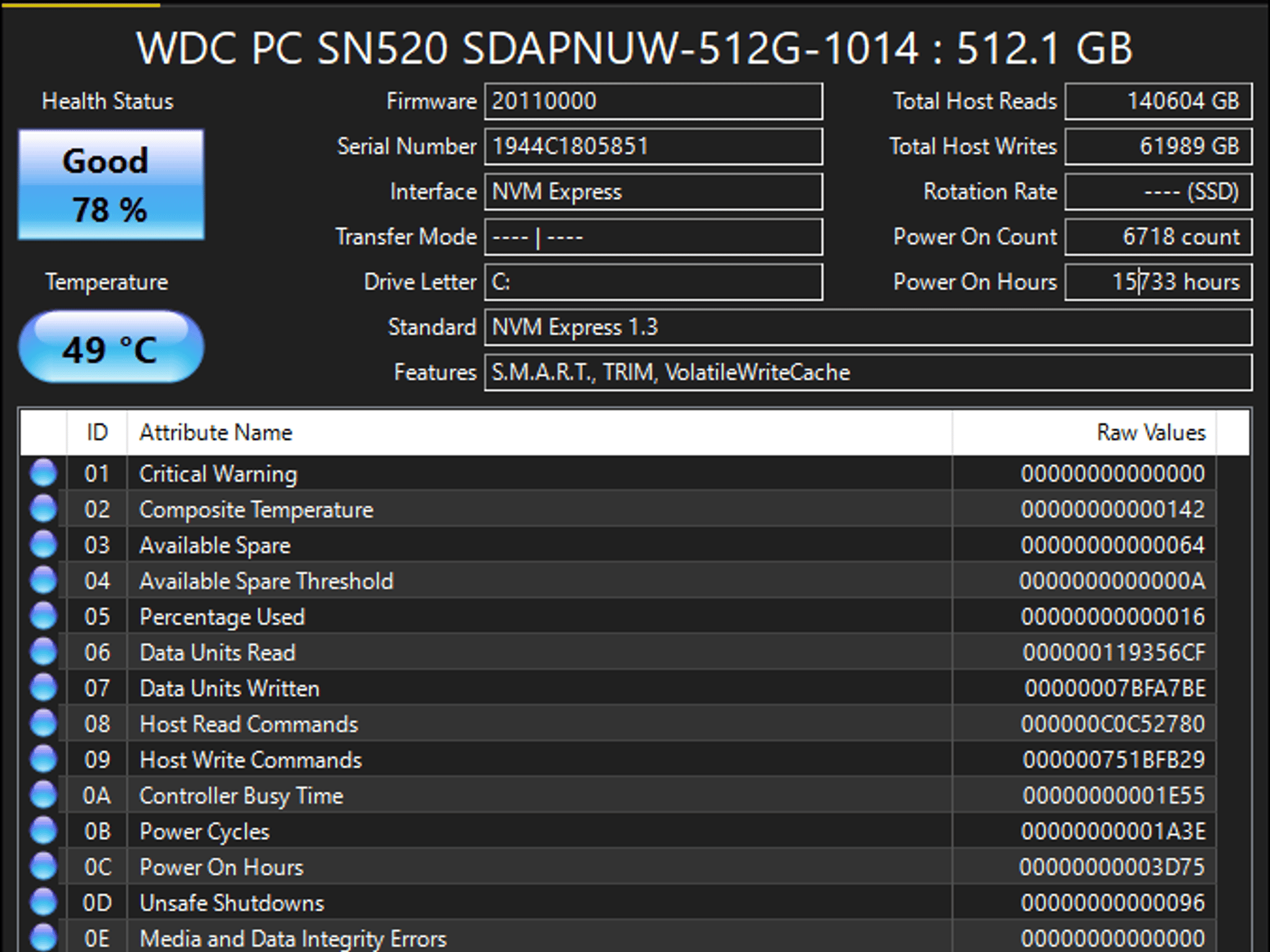
Task: Click status orb for Media and Data Integrity Errors
Action: click(43, 938)
